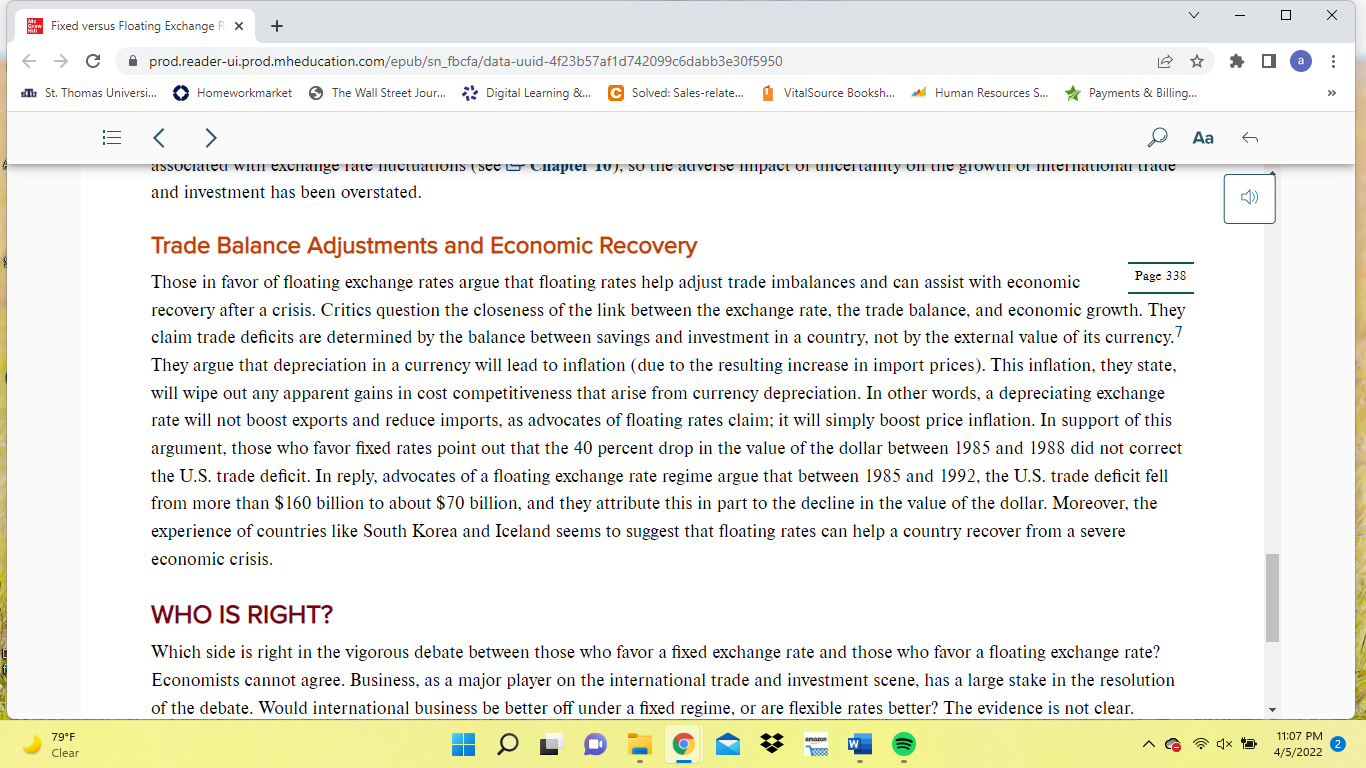The height and width of the screenshot is (768, 1366).
Task: Click the muted volume icon
Action: pyautogui.click(x=1225, y=744)
